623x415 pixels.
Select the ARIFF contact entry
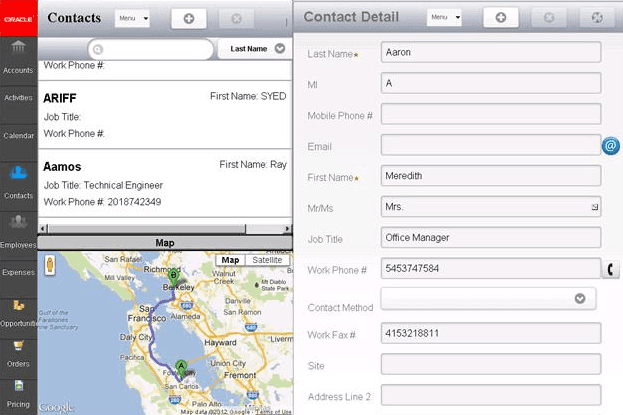coord(165,115)
